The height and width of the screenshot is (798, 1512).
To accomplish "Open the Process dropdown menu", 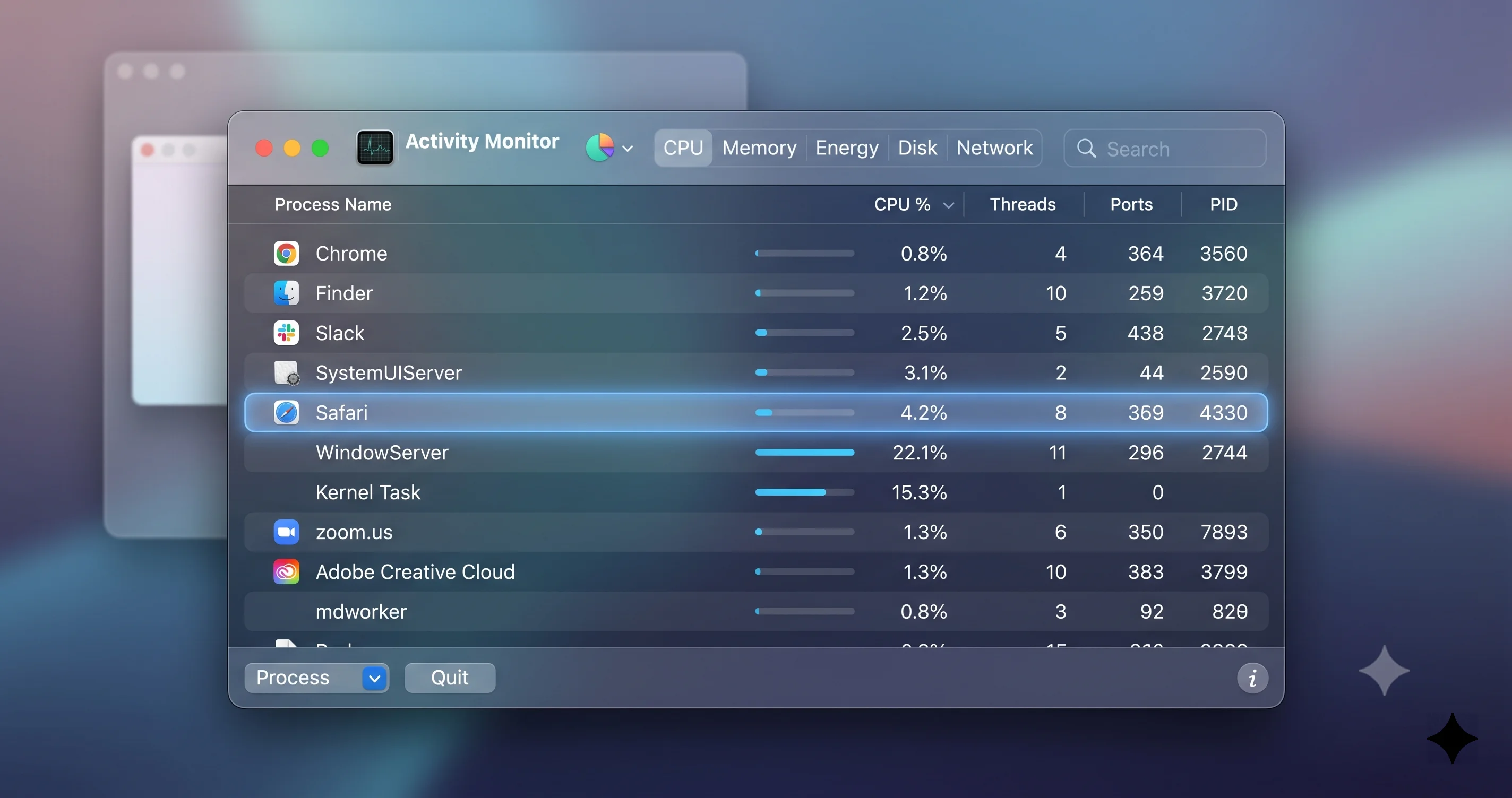I will click(x=317, y=678).
